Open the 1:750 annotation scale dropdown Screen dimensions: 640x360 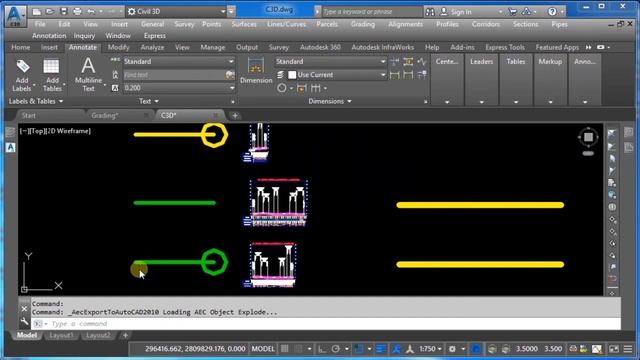430,349
